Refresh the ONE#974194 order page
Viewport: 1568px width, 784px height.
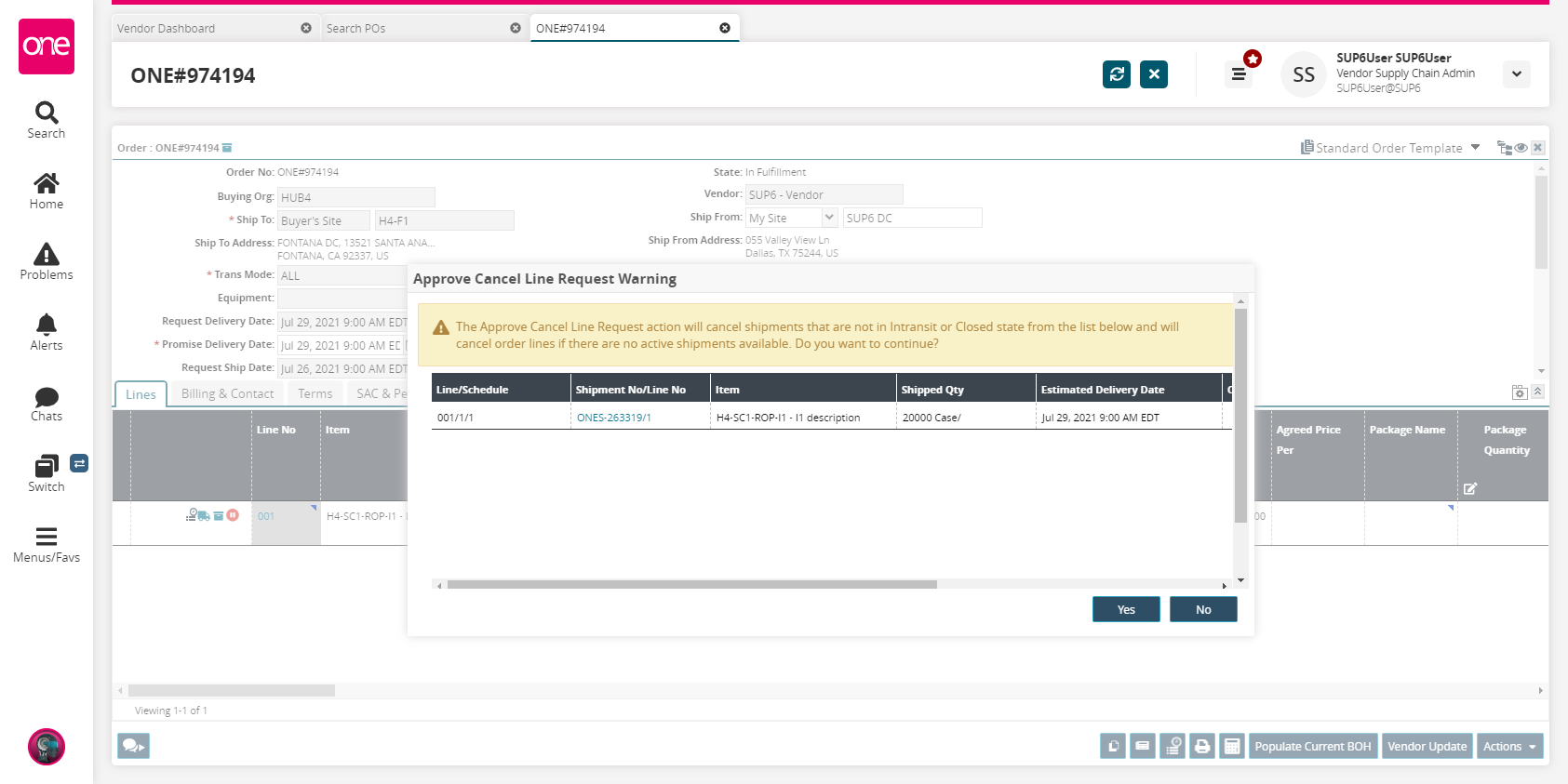(1117, 74)
